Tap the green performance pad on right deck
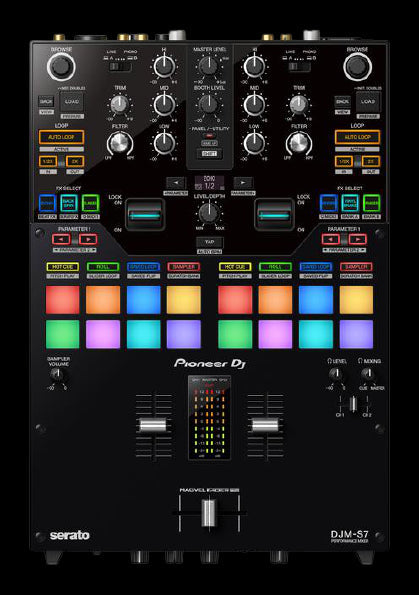This screenshot has height=595, width=419. coord(235,334)
